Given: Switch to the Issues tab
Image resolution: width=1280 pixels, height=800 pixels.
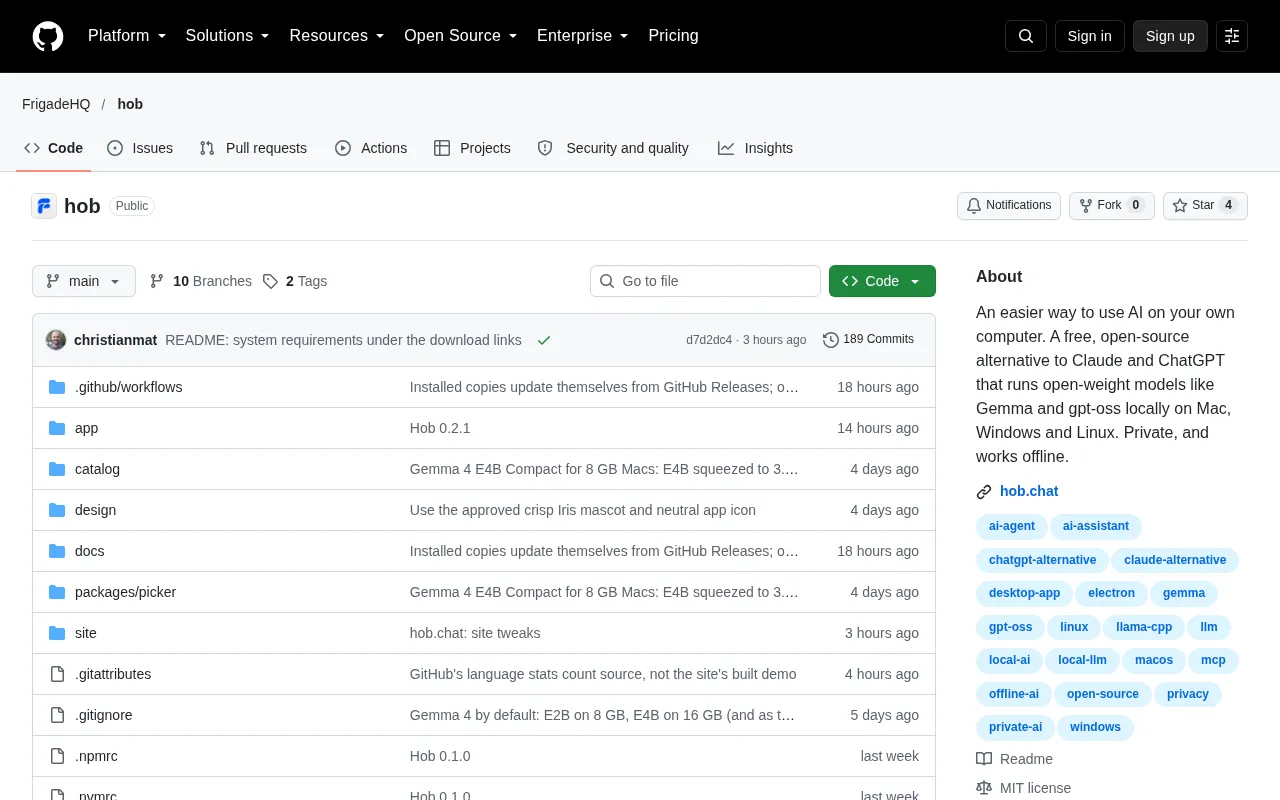Looking at the screenshot, I should [140, 148].
